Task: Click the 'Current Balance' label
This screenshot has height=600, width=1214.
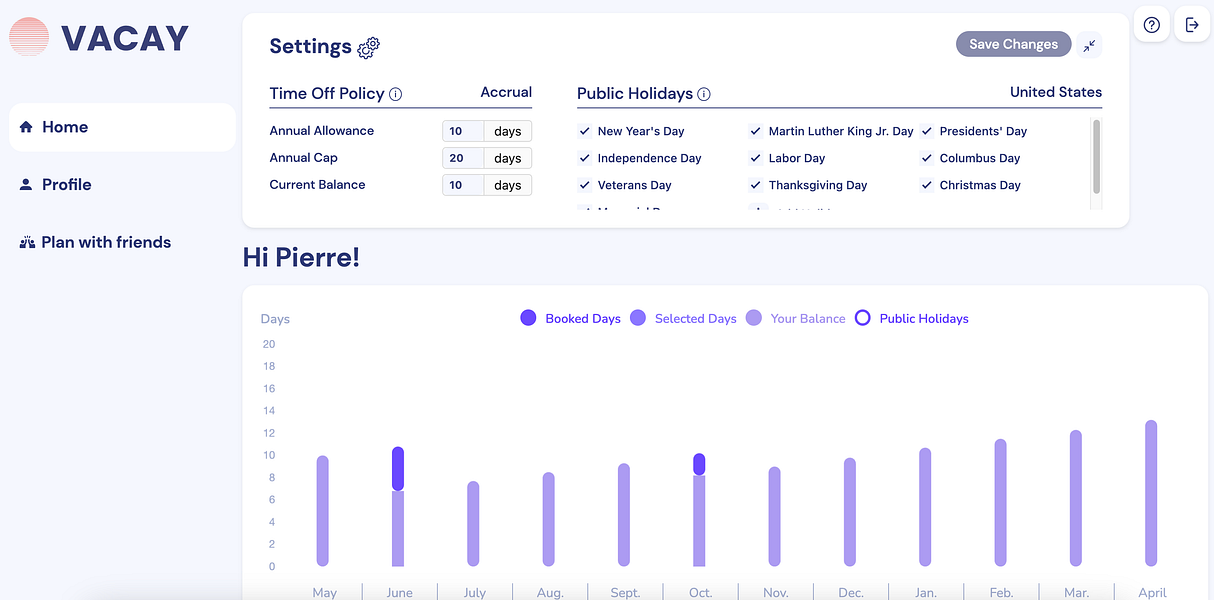Action: coord(318,185)
